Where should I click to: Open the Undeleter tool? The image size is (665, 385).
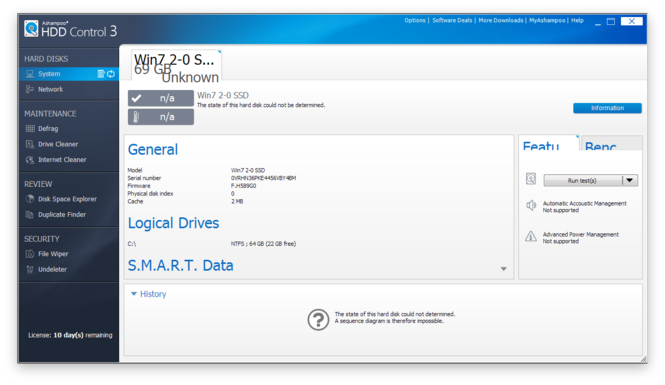tap(53, 269)
